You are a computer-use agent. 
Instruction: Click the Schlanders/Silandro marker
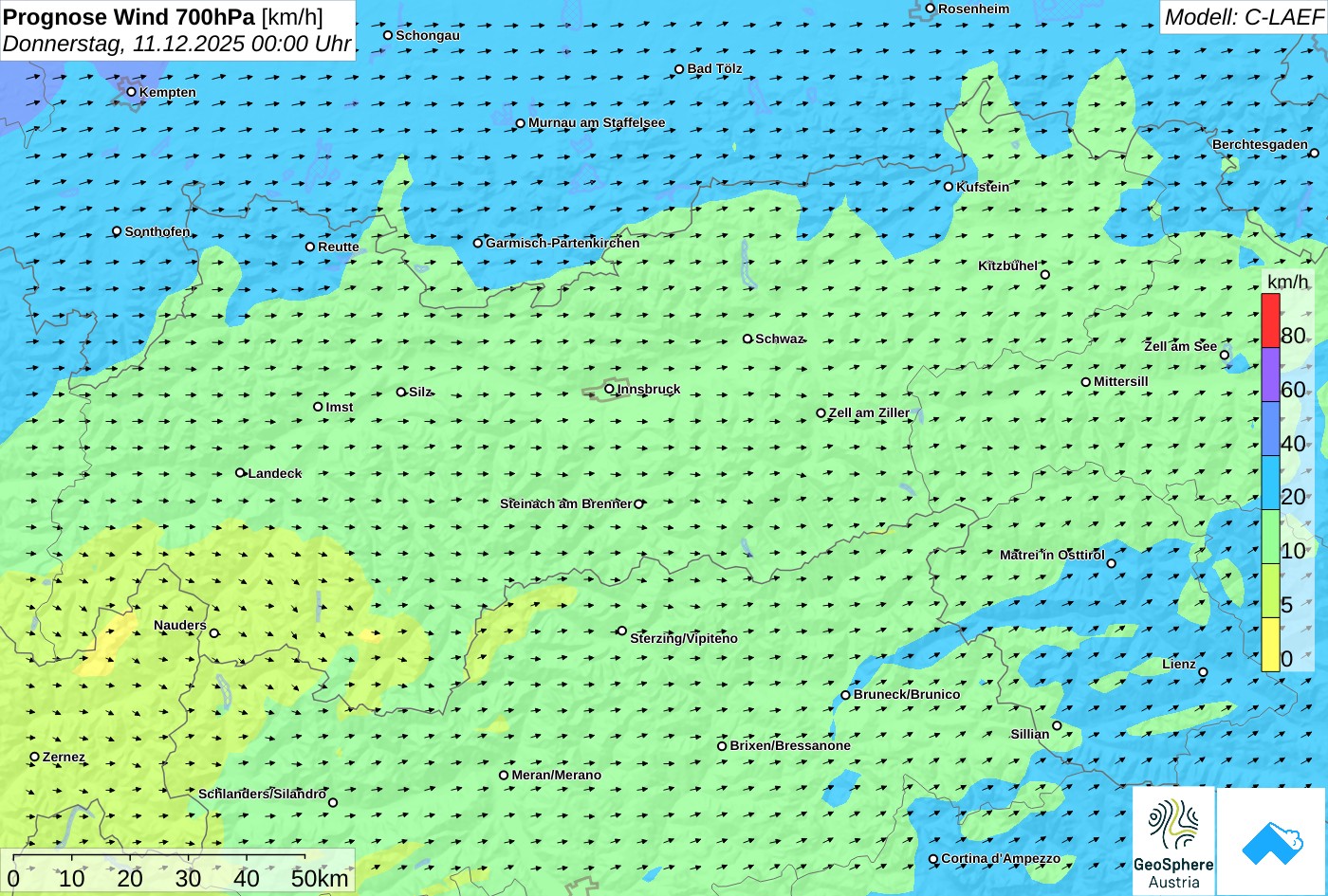(x=333, y=802)
